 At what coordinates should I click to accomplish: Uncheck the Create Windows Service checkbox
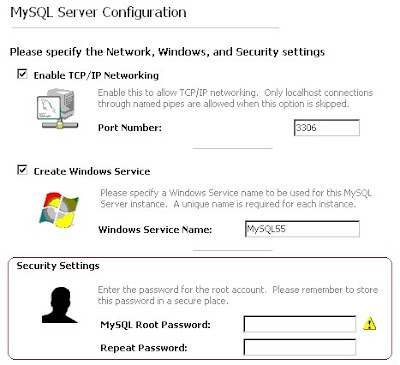tap(22, 170)
